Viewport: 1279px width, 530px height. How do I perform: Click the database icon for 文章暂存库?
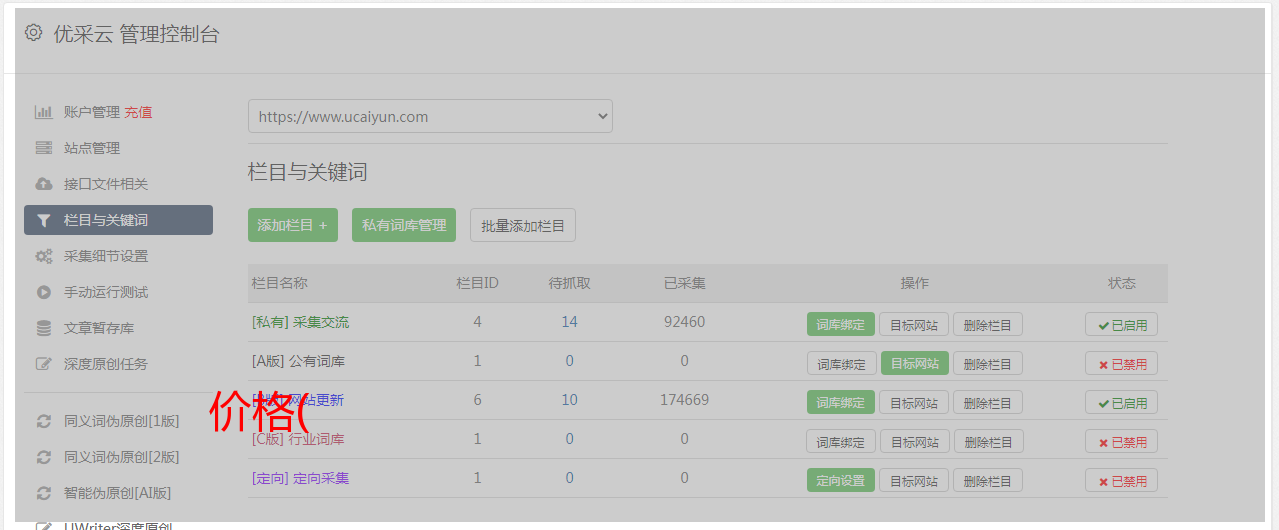tap(44, 328)
